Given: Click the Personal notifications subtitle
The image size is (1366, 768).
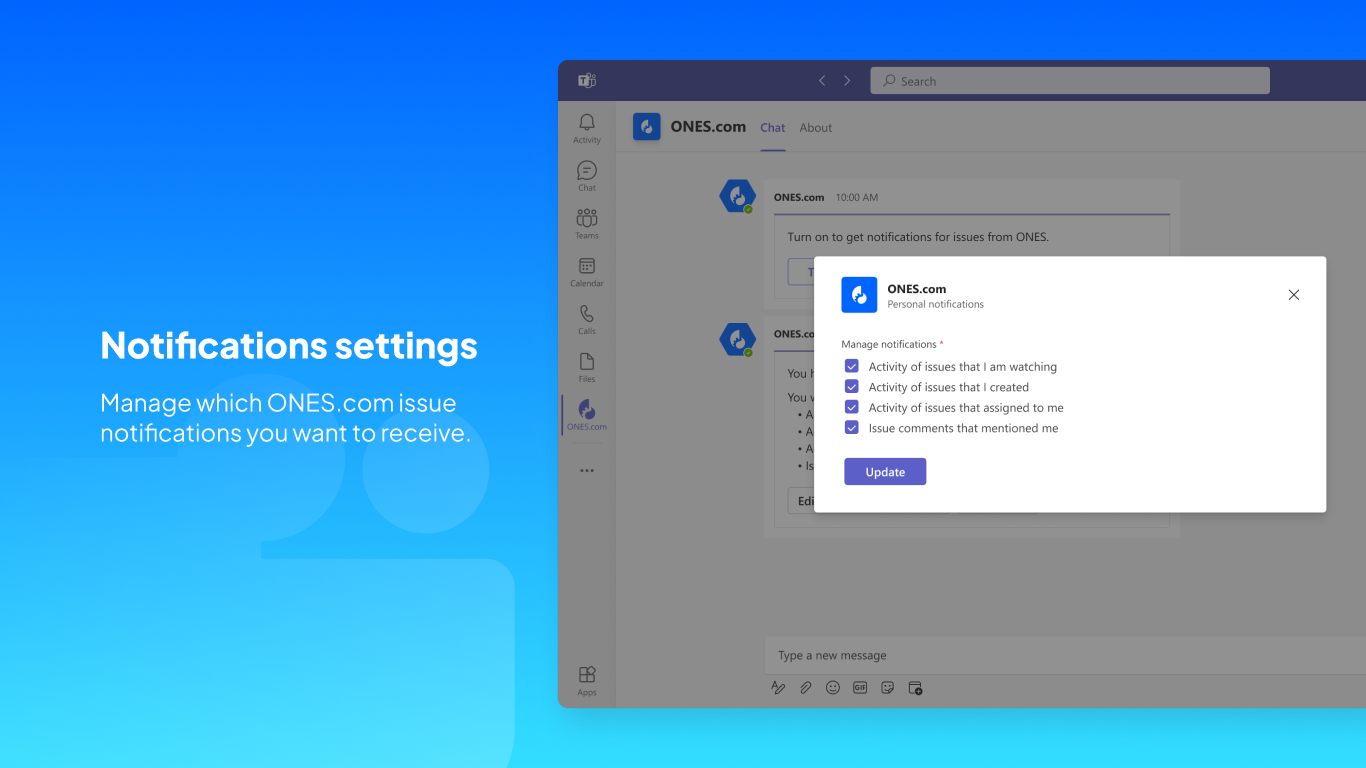Looking at the screenshot, I should [936, 304].
